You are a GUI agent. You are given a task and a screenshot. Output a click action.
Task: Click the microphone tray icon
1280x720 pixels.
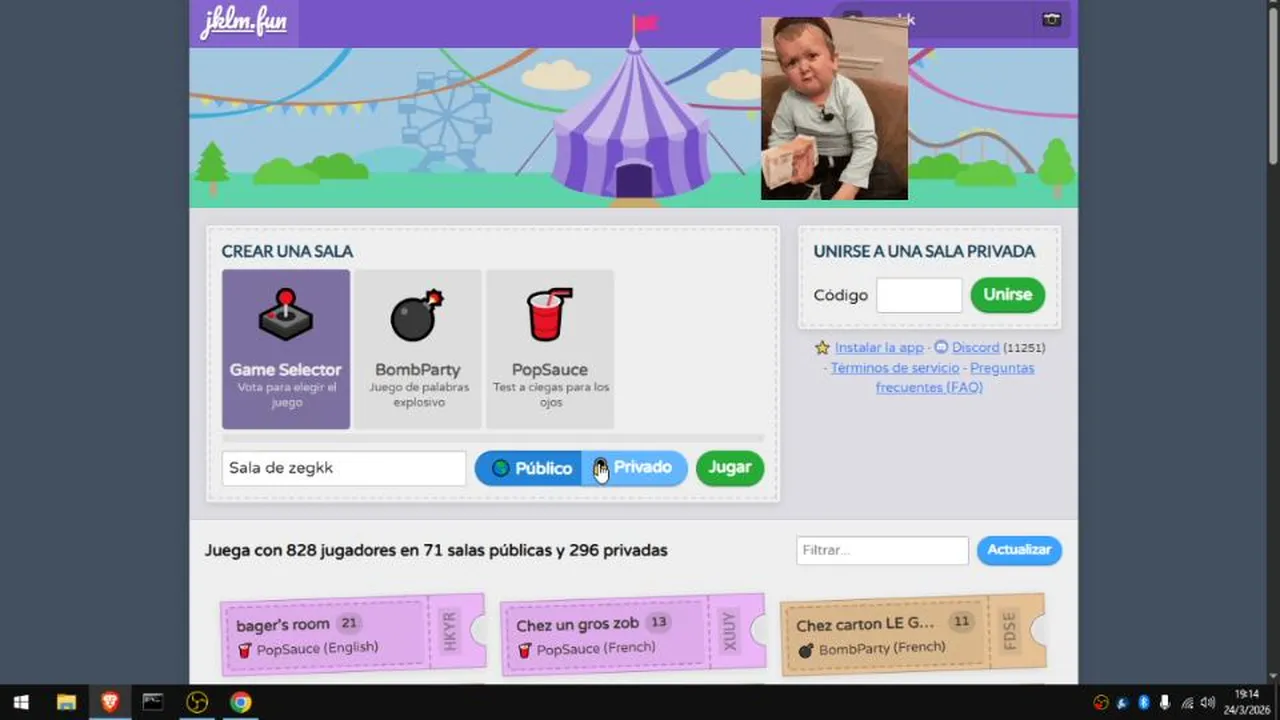click(1165, 703)
